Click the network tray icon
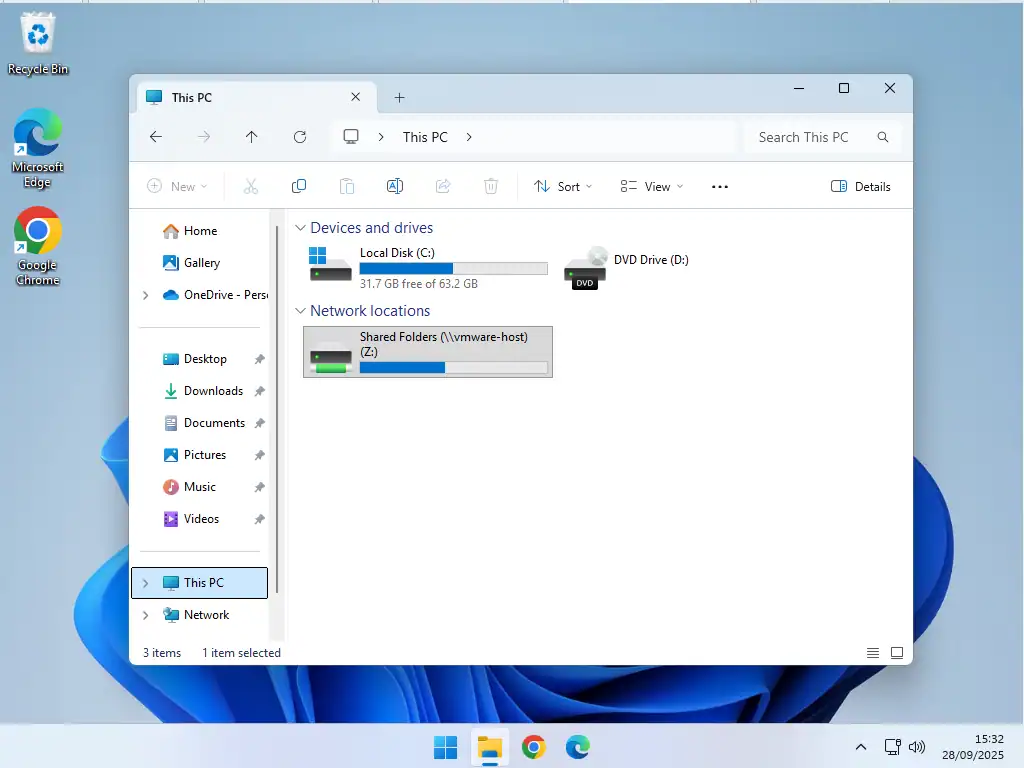 pyautogui.click(x=892, y=746)
